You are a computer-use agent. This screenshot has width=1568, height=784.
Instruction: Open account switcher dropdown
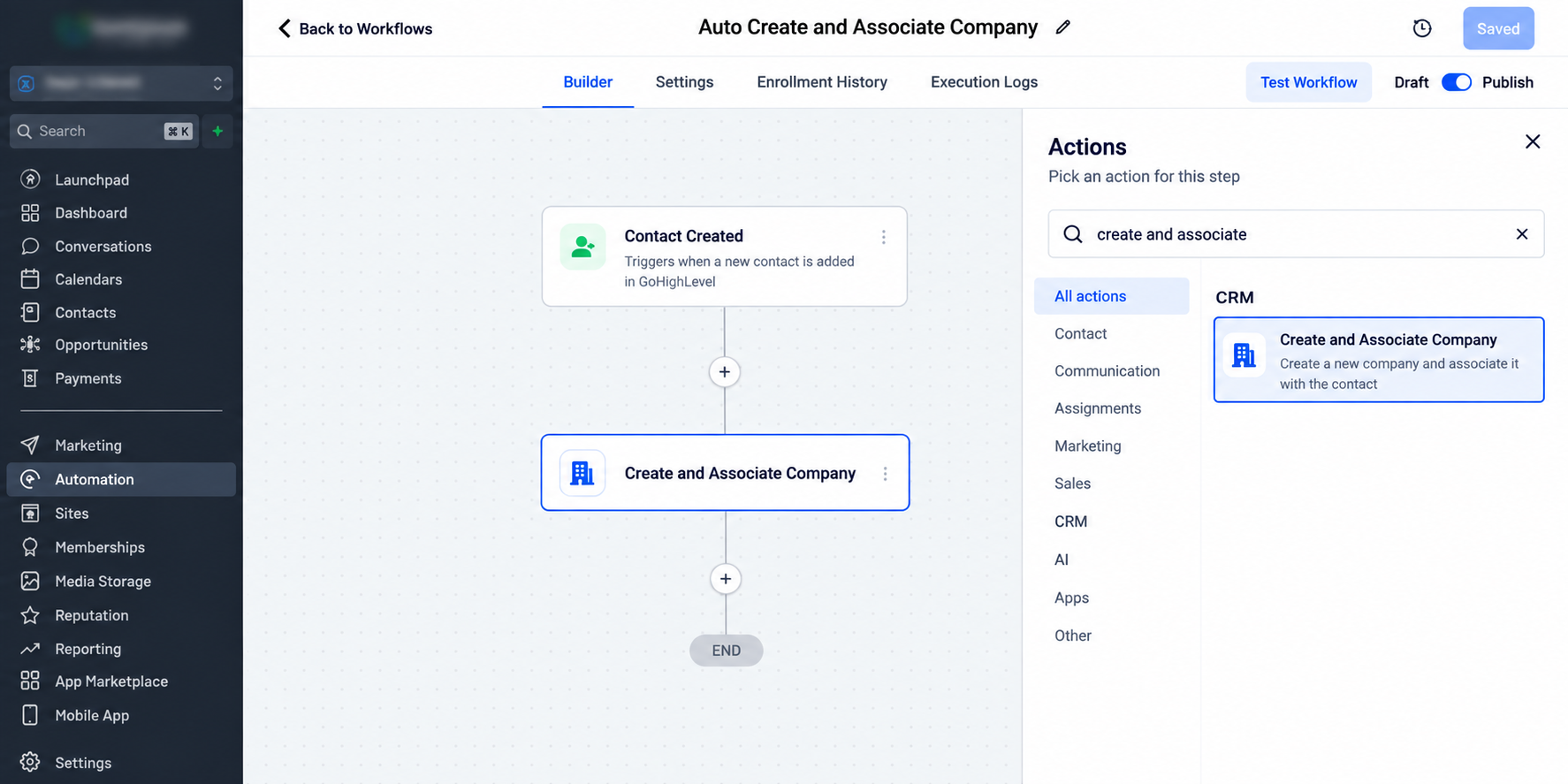tap(121, 83)
